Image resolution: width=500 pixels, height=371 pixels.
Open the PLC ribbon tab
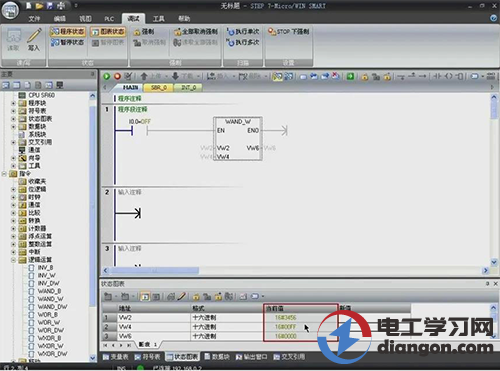click(109, 19)
